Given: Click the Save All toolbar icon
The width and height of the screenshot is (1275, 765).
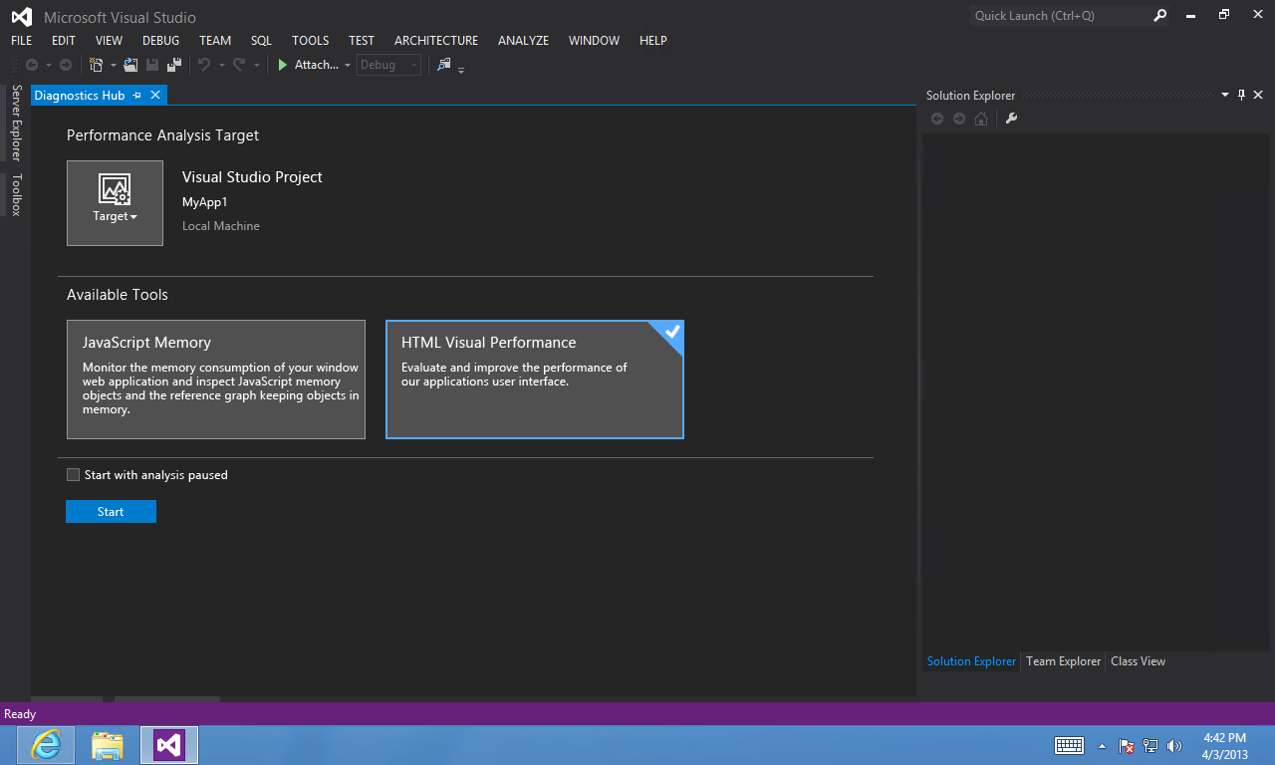Looking at the screenshot, I should 174,65.
